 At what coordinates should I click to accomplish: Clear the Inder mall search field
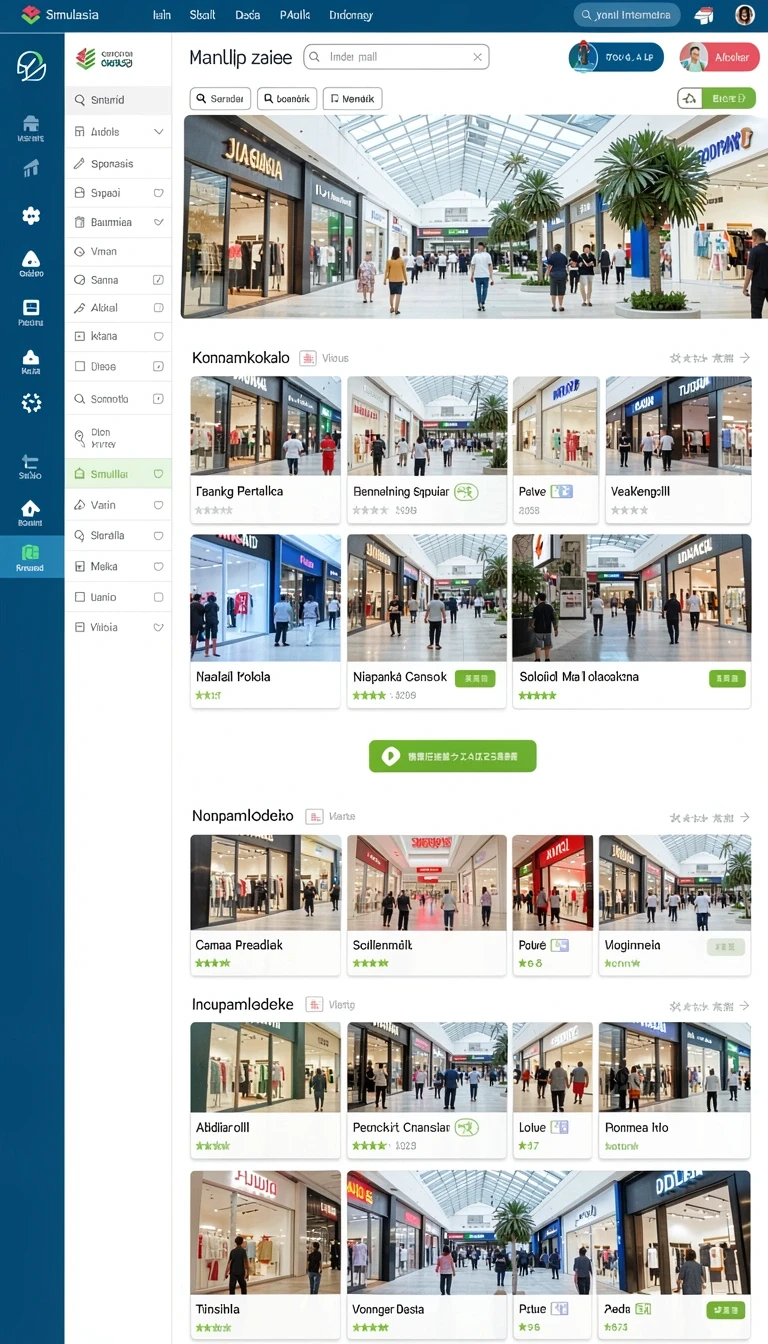pyautogui.click(x=478, y=57)
